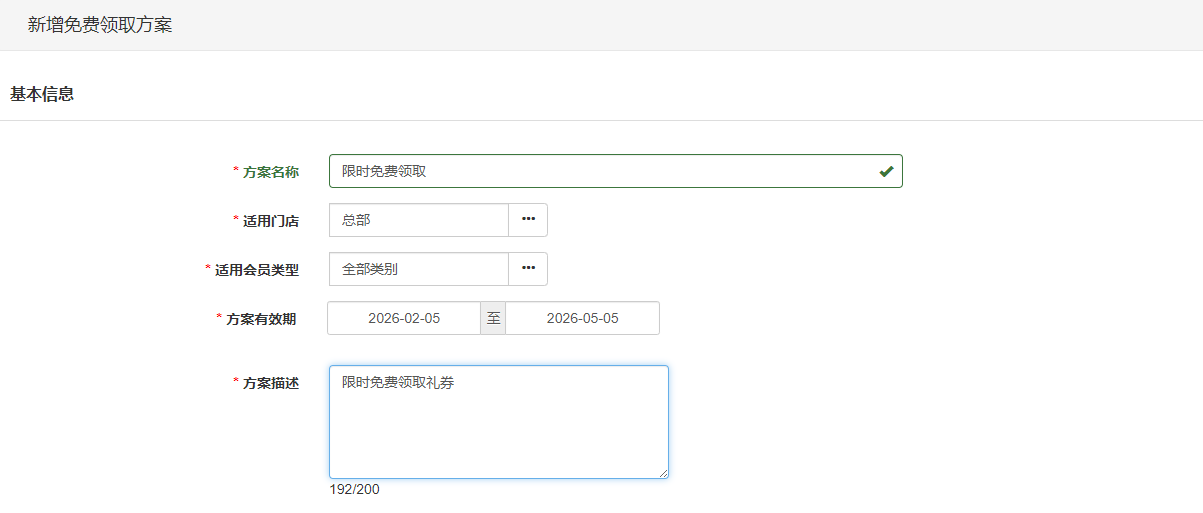Click the 适用门店 field label
The height and width of the screenshot is (513, 1203).
270,221
